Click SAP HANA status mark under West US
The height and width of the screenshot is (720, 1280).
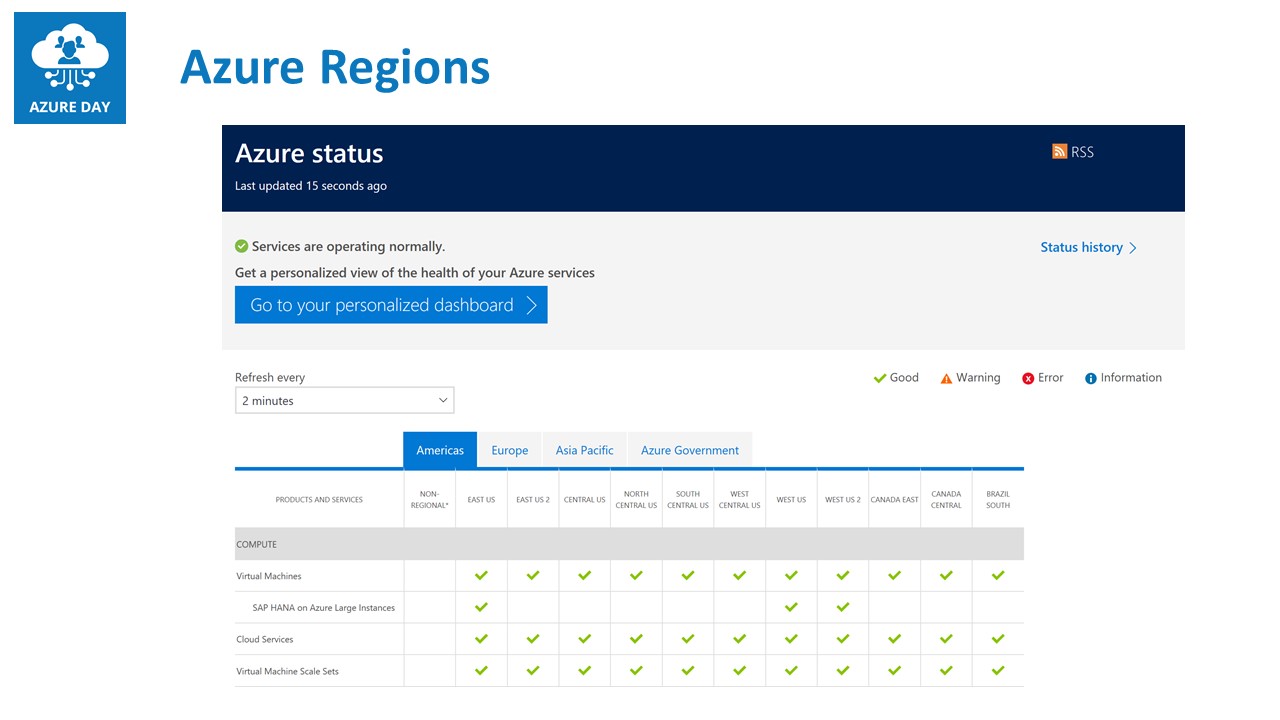(791, 607)
